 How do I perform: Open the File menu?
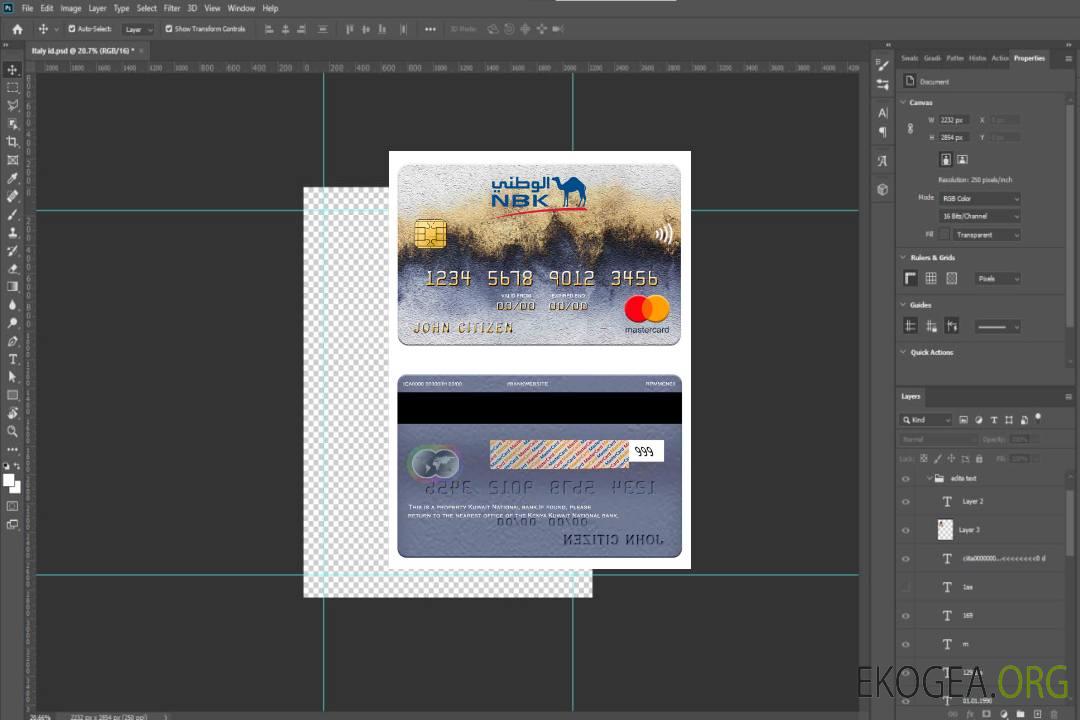tap(28, 8)
